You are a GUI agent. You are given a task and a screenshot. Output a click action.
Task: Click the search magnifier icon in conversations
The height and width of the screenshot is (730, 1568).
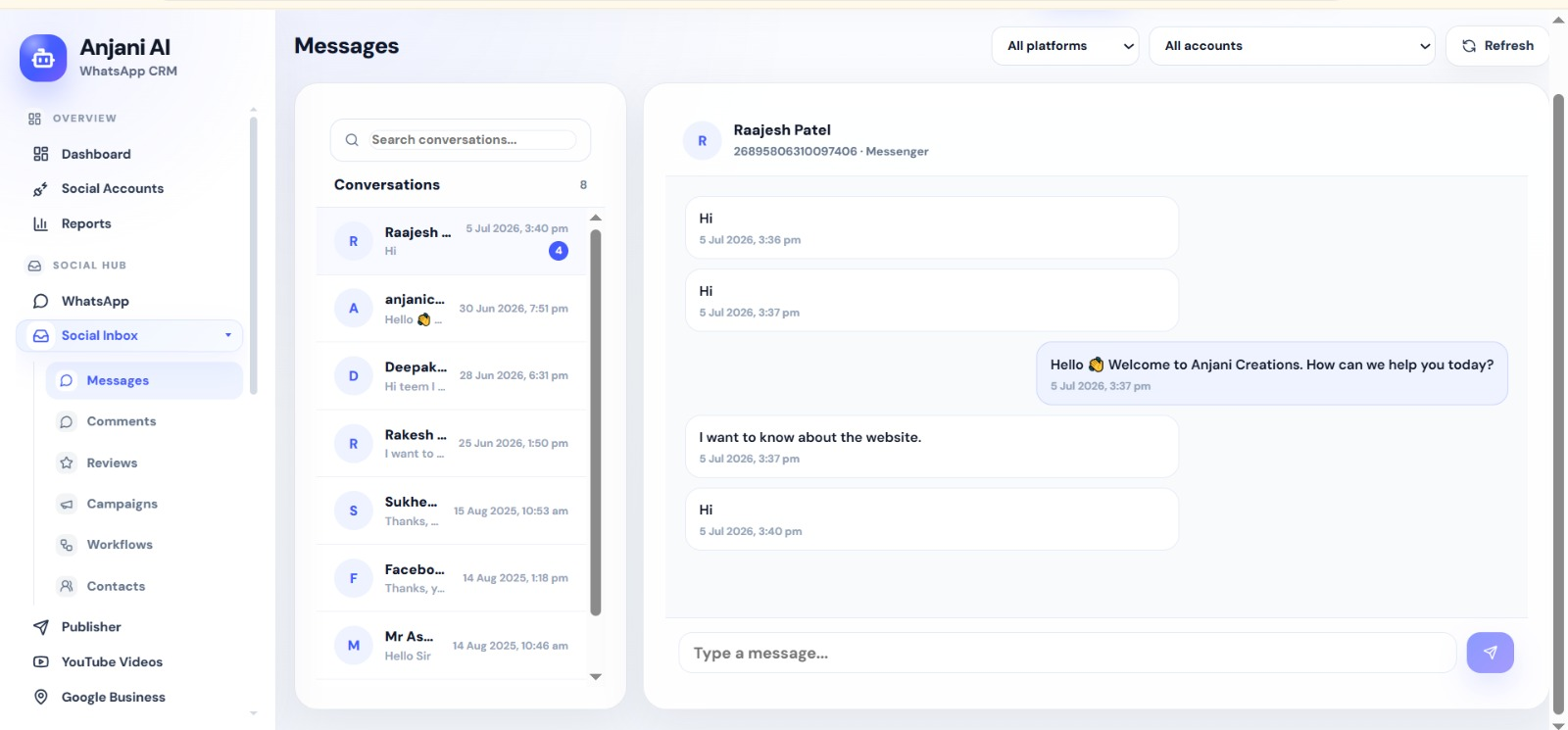coord(352,140)
